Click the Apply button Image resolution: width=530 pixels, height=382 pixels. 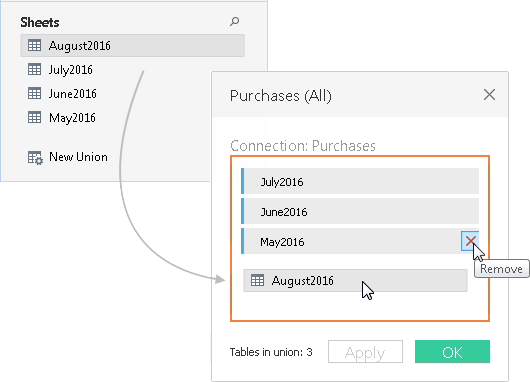[x=365, y=352]
